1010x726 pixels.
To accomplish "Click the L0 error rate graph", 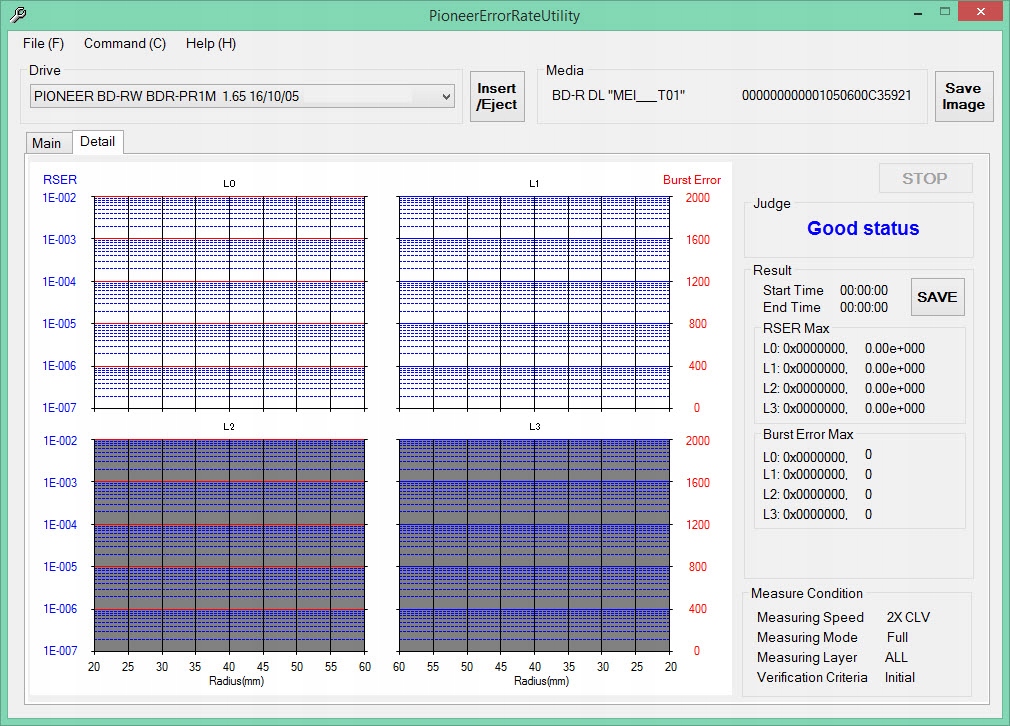I will tap(229, 302).
